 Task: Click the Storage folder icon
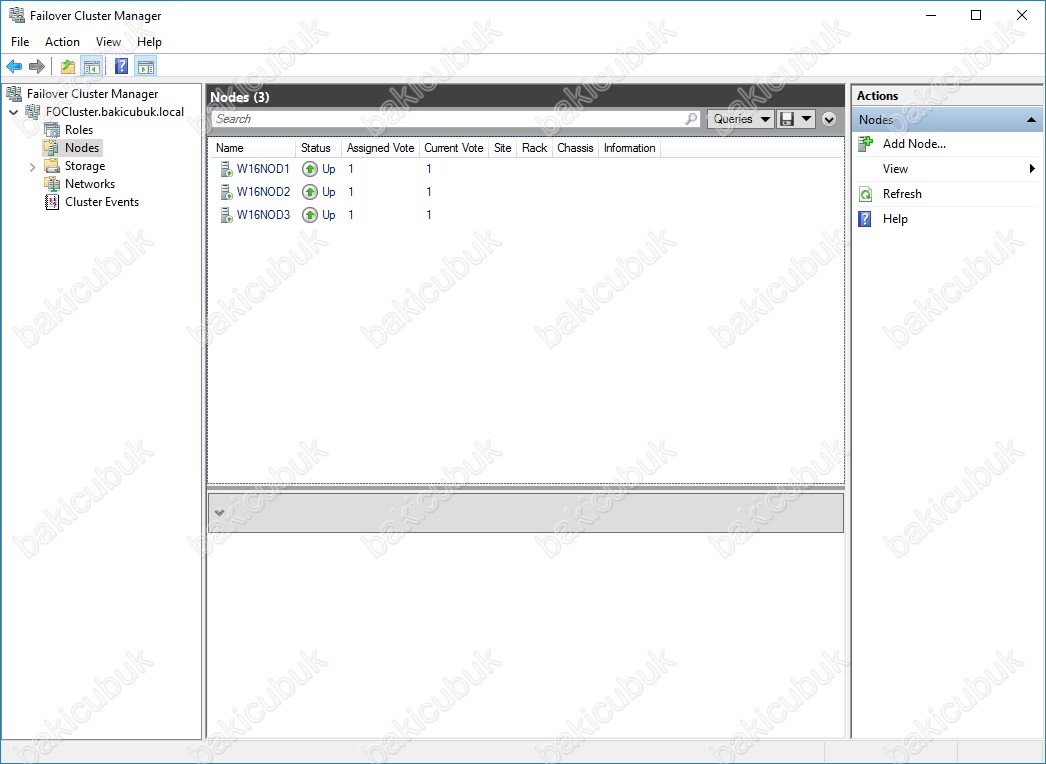point(51,165)
